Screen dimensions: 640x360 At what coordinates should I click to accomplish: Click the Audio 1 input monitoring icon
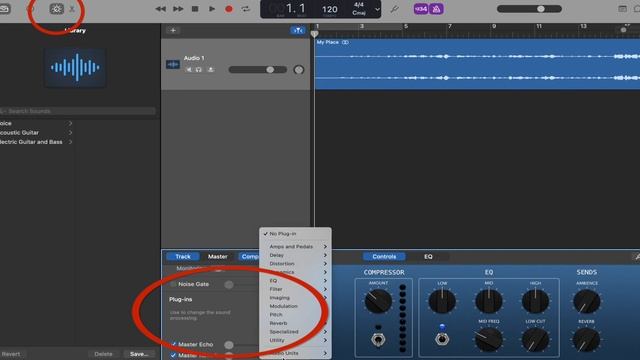tap(211, 70)
